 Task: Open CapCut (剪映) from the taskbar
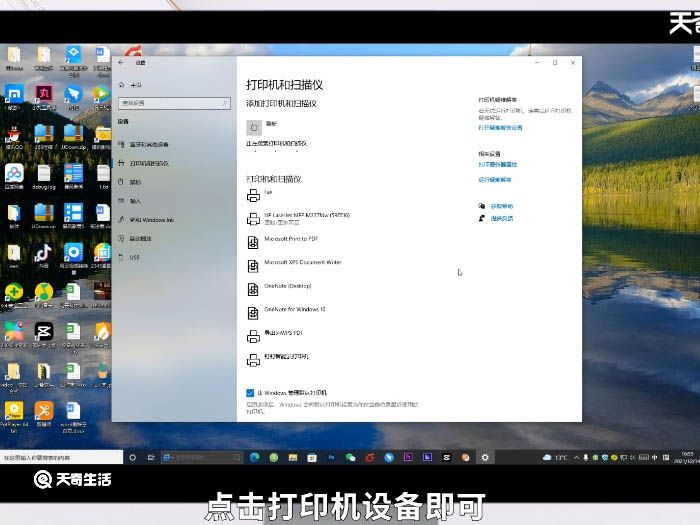pos(446,457)
